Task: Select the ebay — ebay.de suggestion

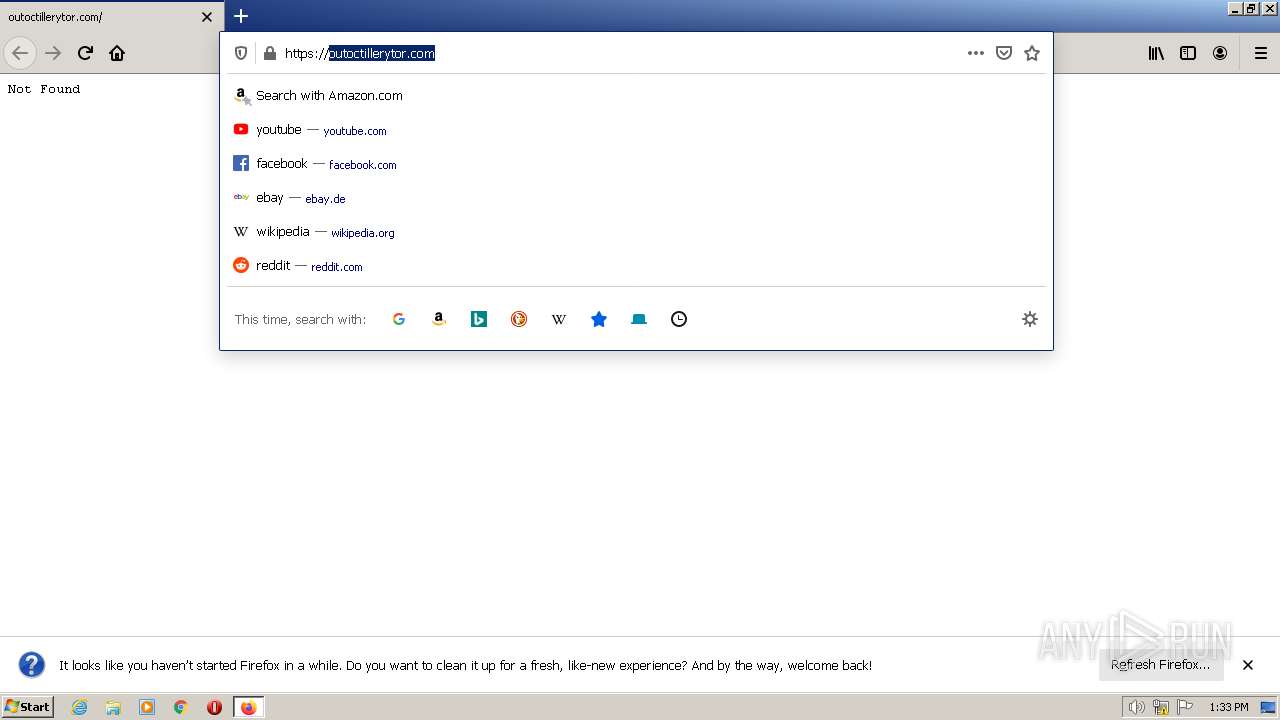Action: (636, 198)
